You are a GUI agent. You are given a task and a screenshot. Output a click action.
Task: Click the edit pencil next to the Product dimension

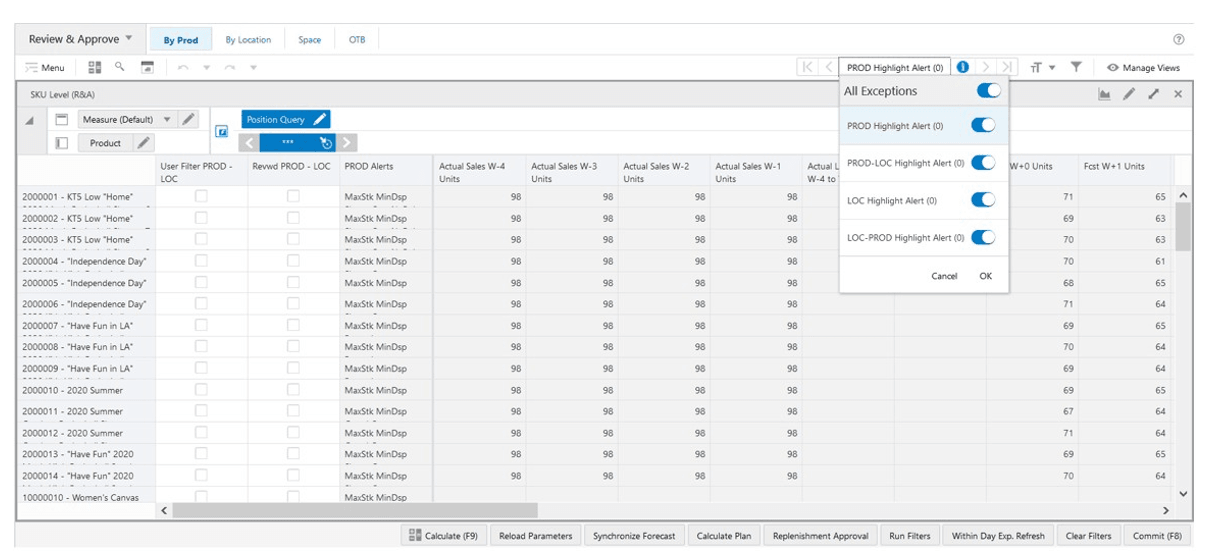[143, 143]
